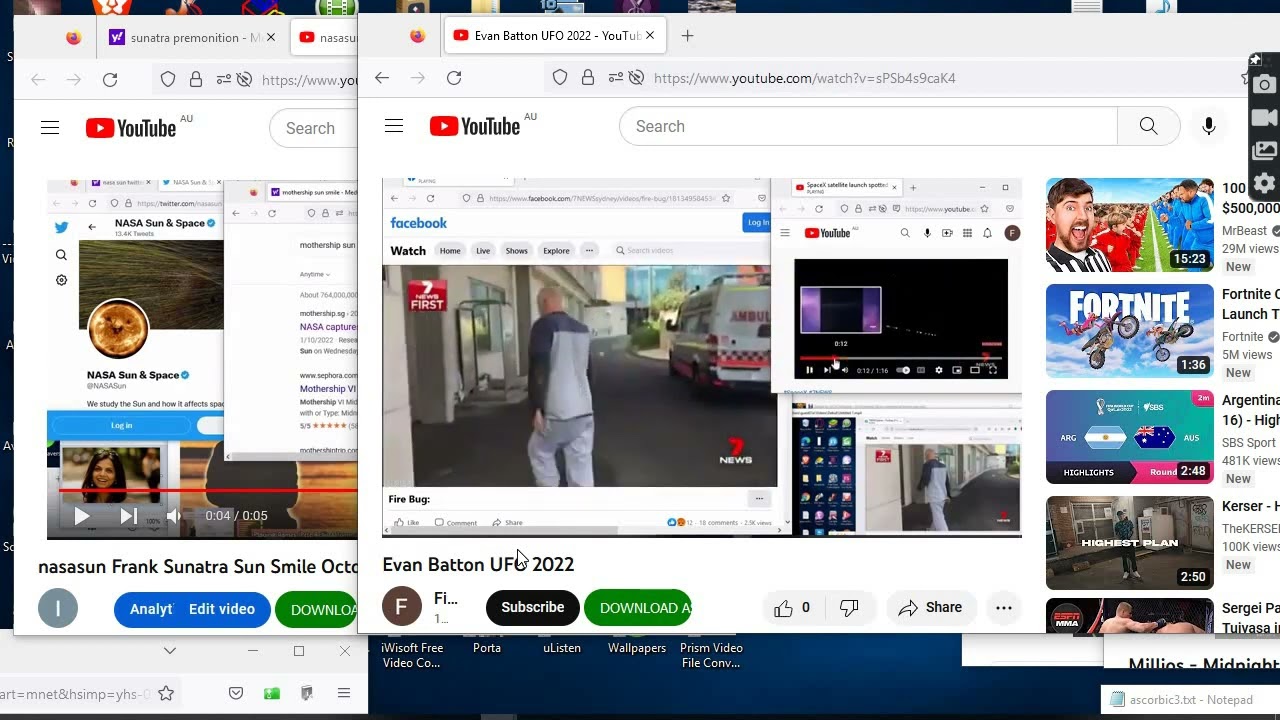The height and width of the screenshot is (720, 1280).
Task: Open the YouTube guide menu in Evan Batton window
Action: click(394, 126)
